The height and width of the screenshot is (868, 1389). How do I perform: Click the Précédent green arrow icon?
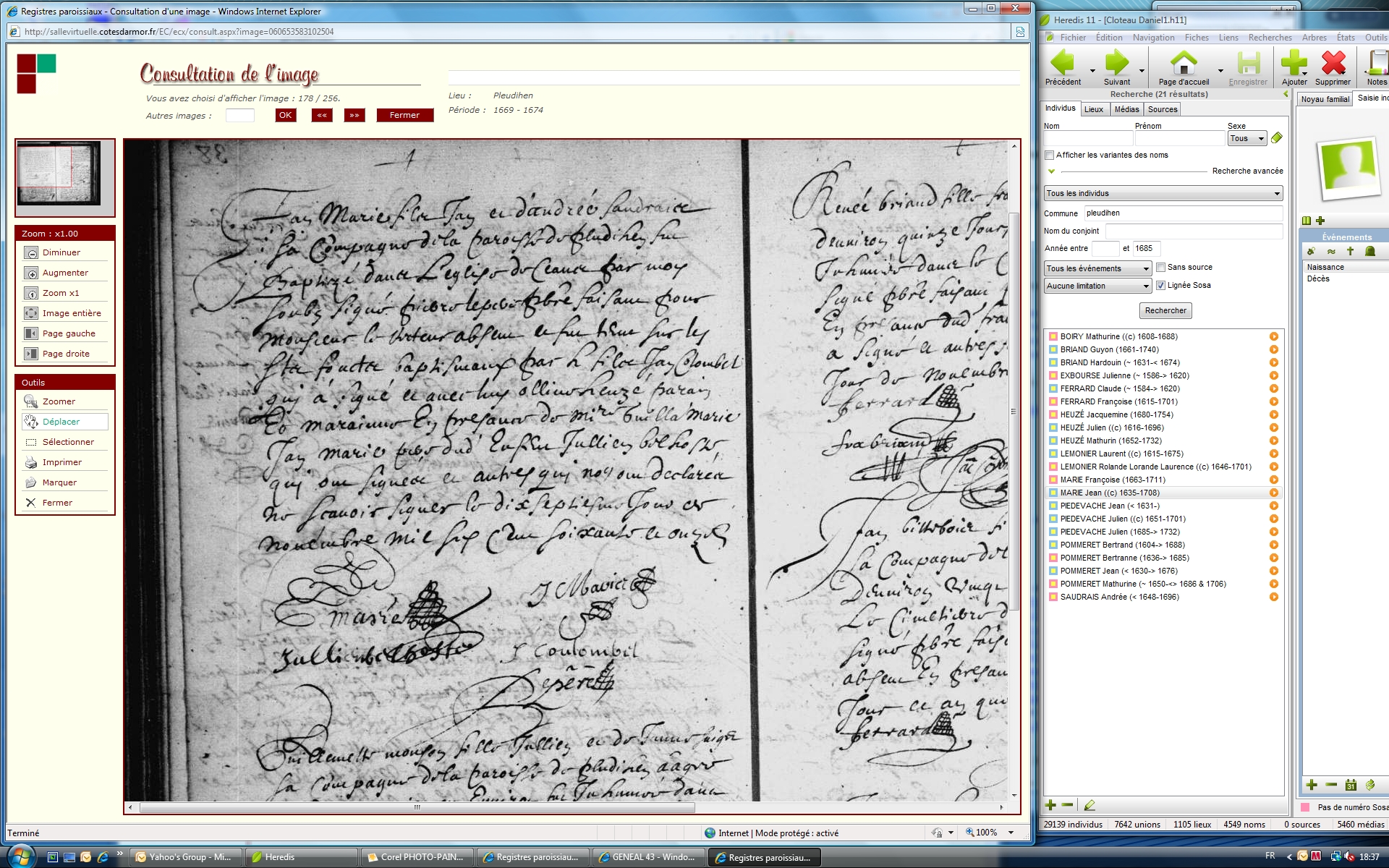pos(1062,64)
